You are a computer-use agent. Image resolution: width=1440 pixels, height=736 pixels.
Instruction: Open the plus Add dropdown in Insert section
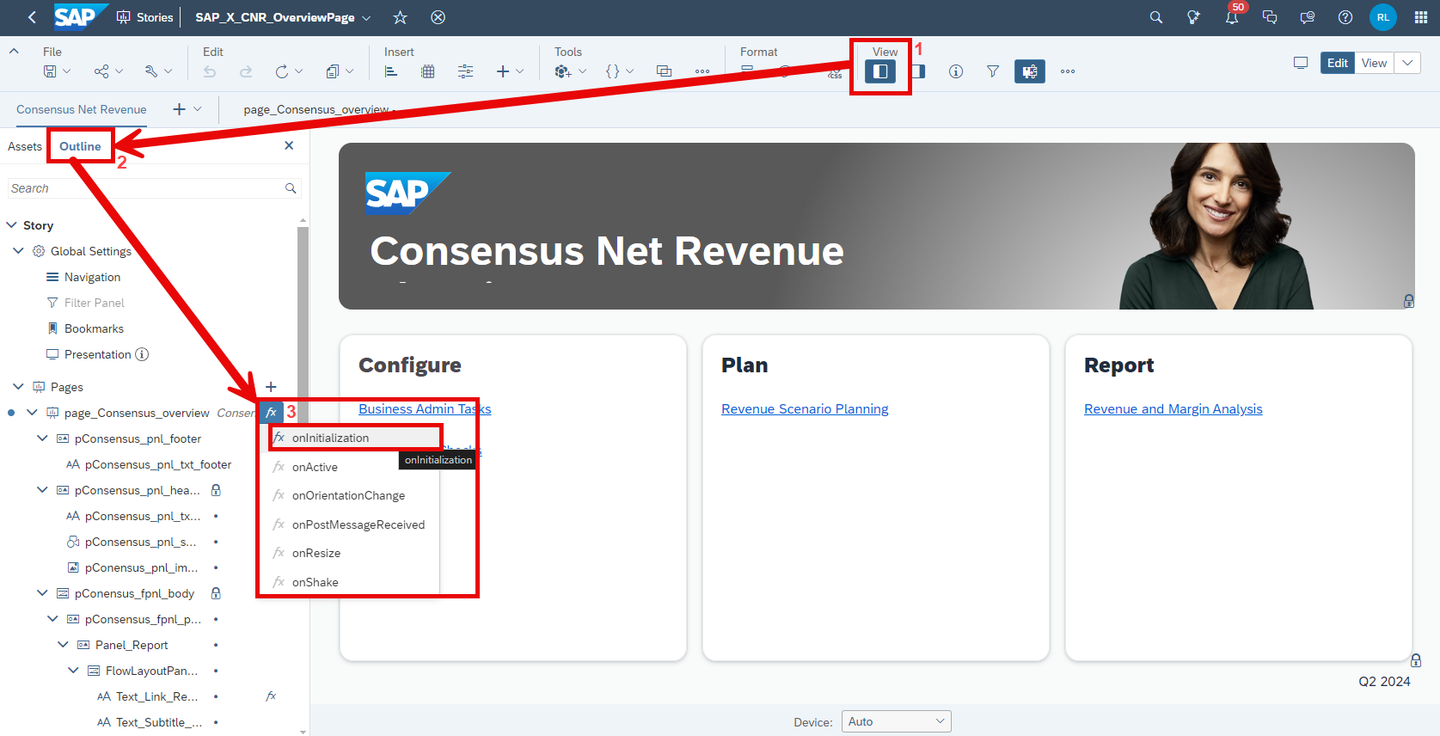click(x=510, y=71)
